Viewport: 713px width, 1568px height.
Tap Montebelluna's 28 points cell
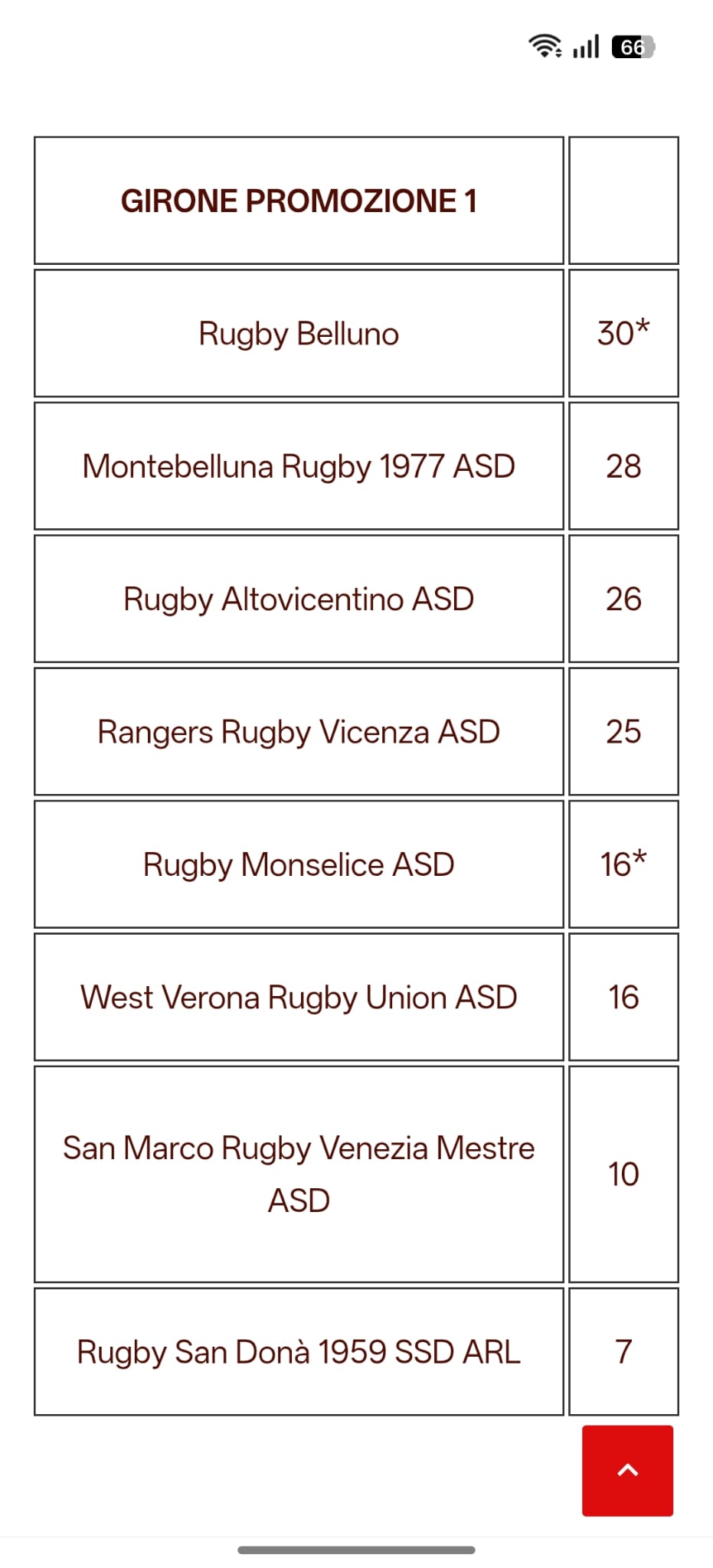pyautogui.click(x=623, y=466)
